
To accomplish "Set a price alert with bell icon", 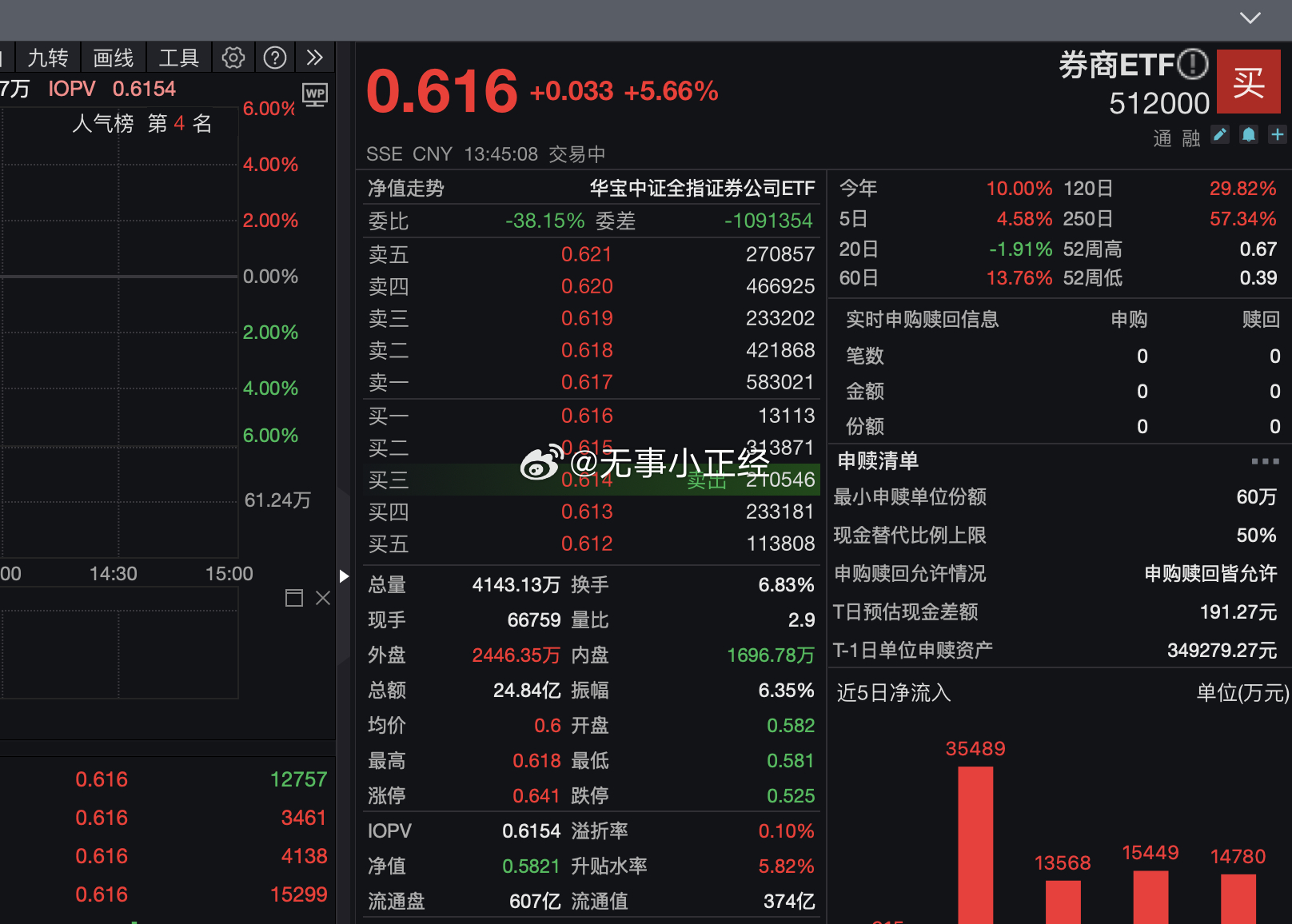I will click(1249, 135).
